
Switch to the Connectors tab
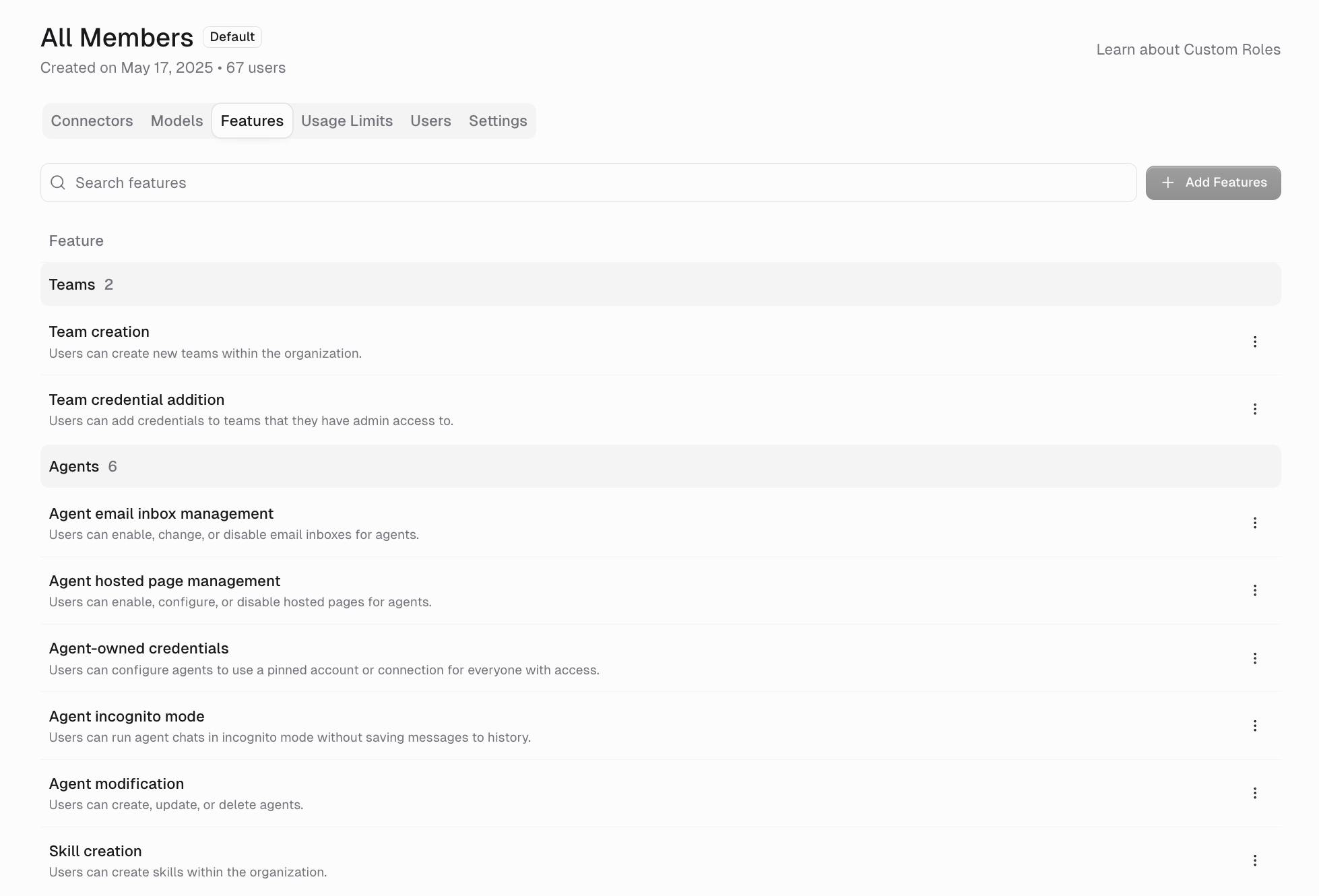(92, 121)
